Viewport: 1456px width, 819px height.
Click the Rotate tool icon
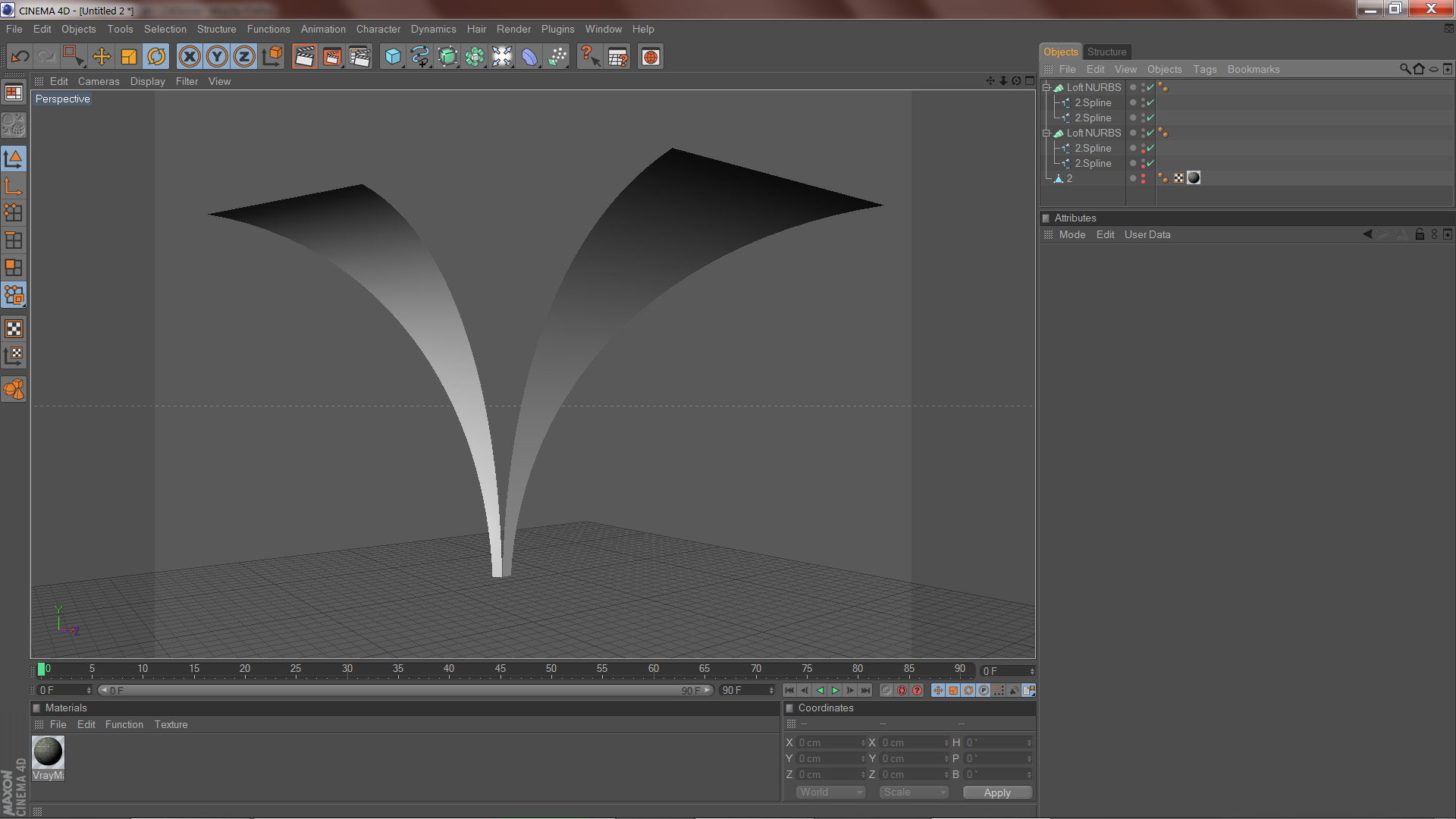[156, 57]
